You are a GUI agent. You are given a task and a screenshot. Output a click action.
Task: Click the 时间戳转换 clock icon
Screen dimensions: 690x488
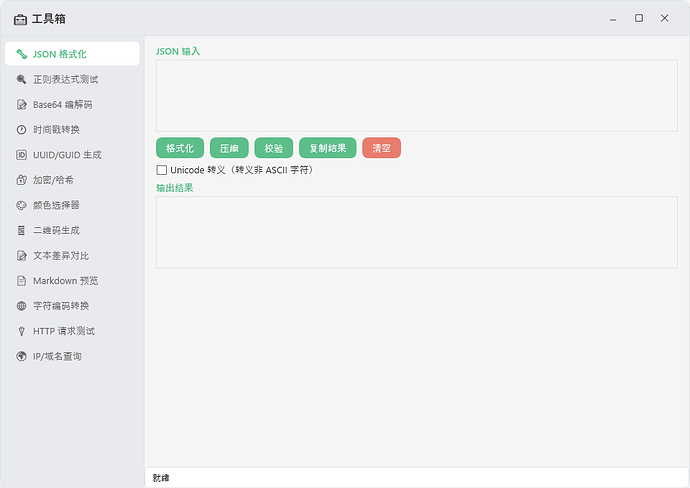click(22, 130)
